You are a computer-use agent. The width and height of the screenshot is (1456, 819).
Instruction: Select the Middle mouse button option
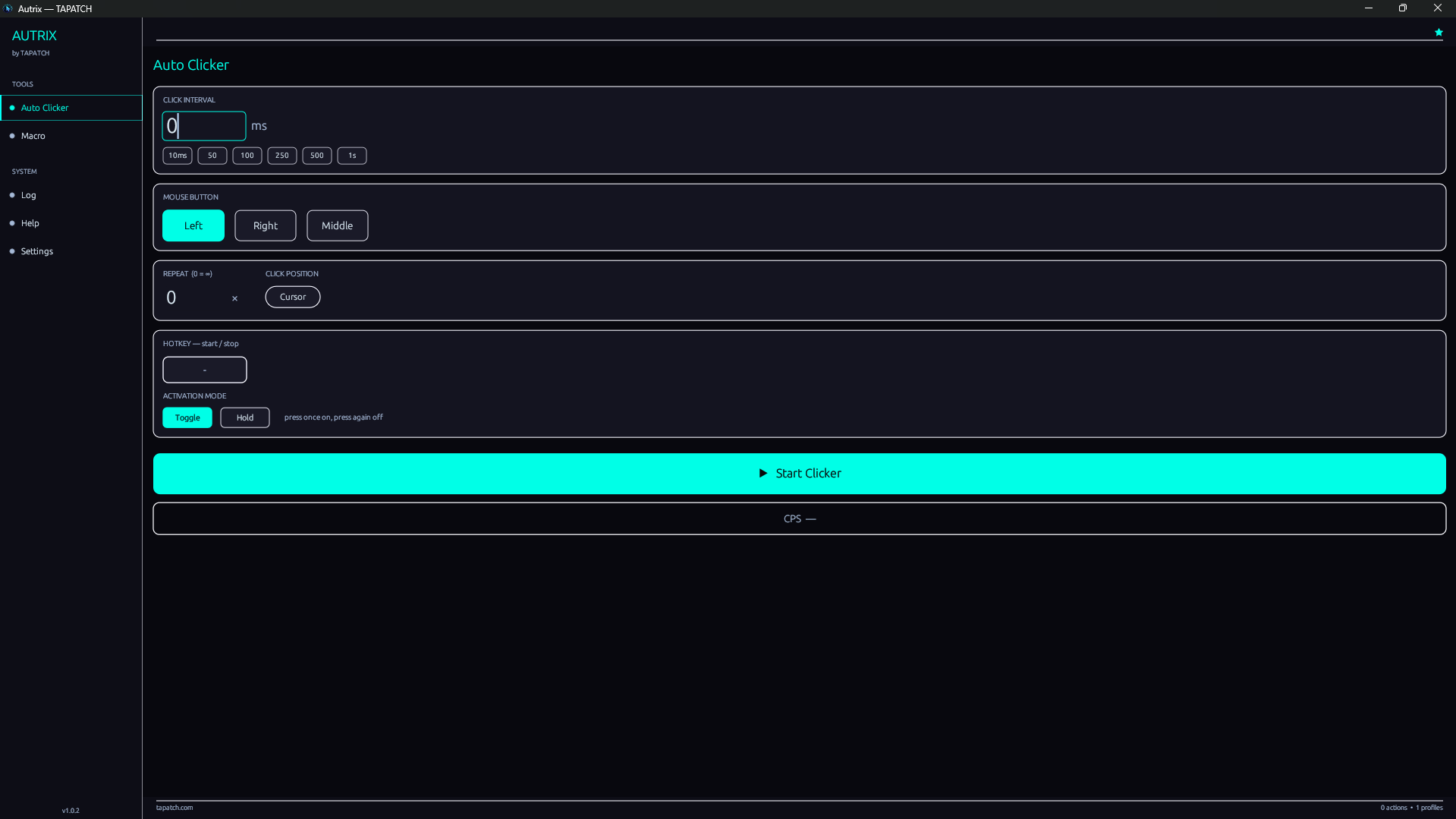pyautogui.click(x=338, y=225)
